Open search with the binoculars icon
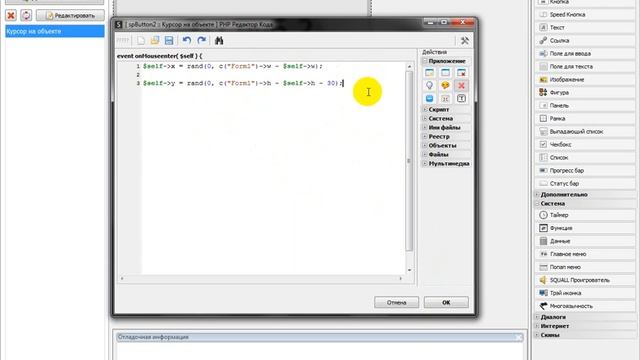 219,40
